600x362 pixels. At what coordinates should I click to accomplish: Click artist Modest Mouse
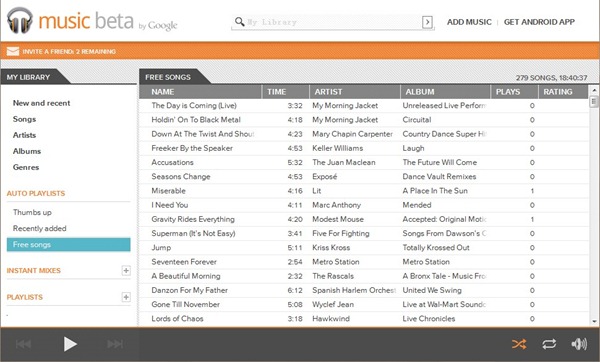pos(338,219)
